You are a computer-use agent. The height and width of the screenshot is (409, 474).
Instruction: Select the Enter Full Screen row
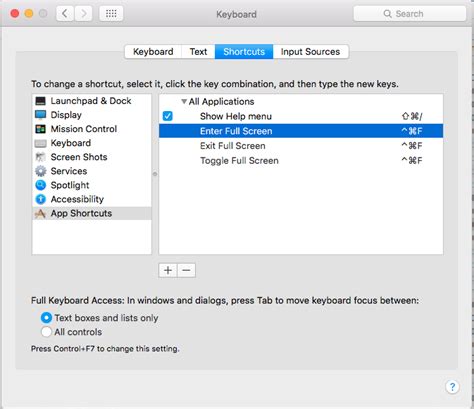pyautogui.click(x=301, y=131)
